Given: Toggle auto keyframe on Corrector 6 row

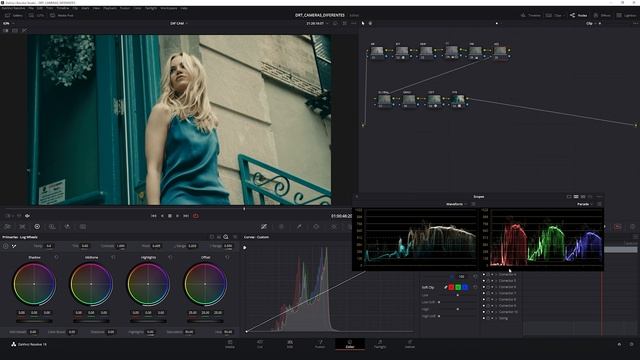Looking at the screenshot, I should (492, 287).
